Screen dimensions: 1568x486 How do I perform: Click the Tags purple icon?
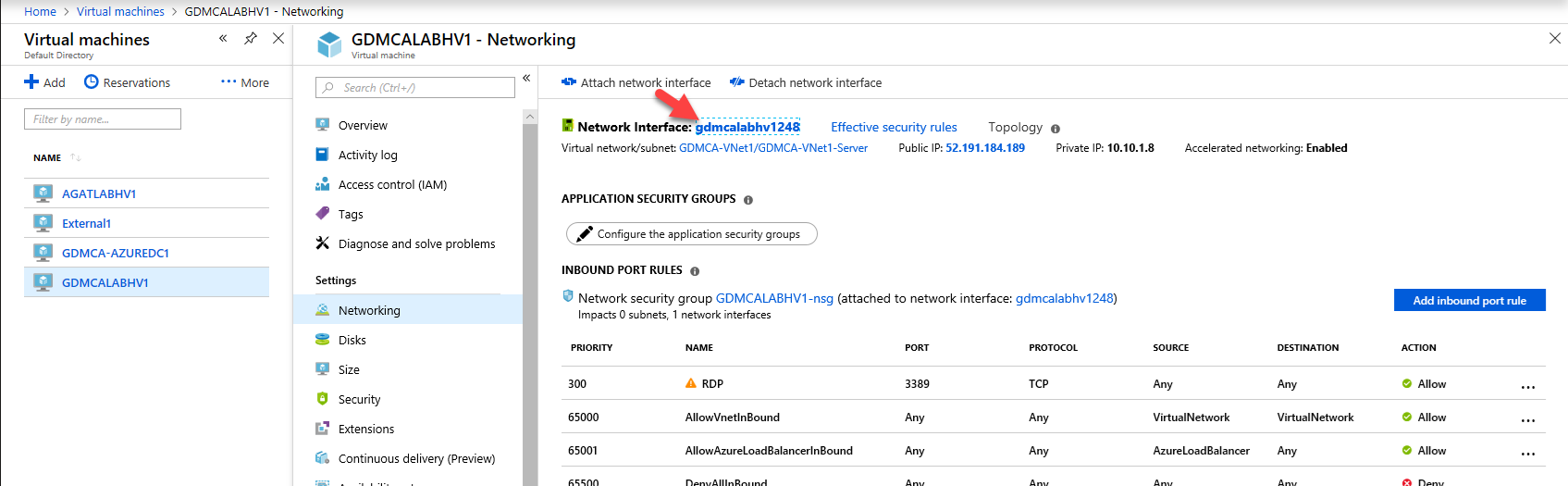point(322,213)
